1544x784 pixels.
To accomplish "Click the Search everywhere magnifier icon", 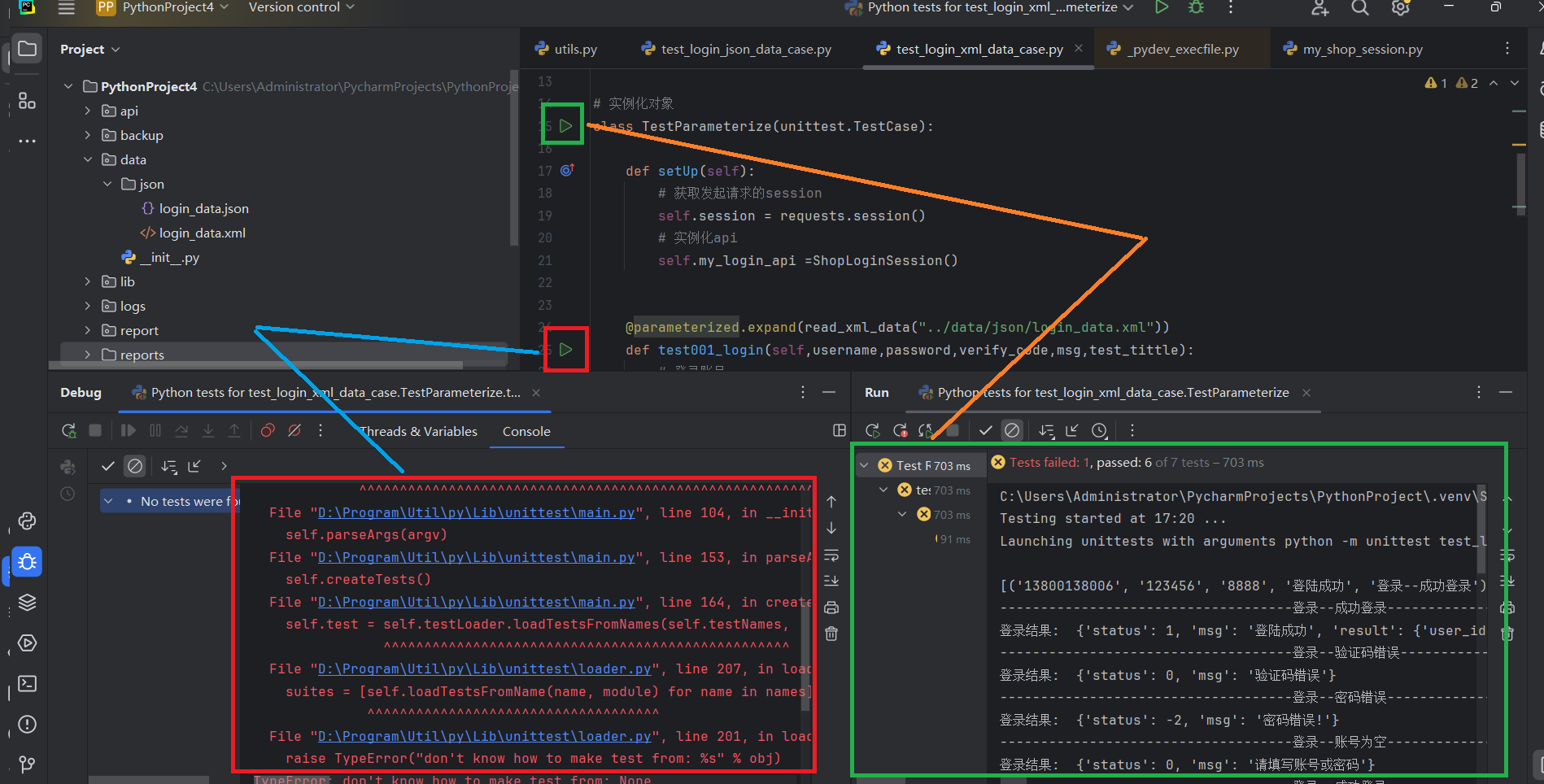I will tap(1359, 9).
